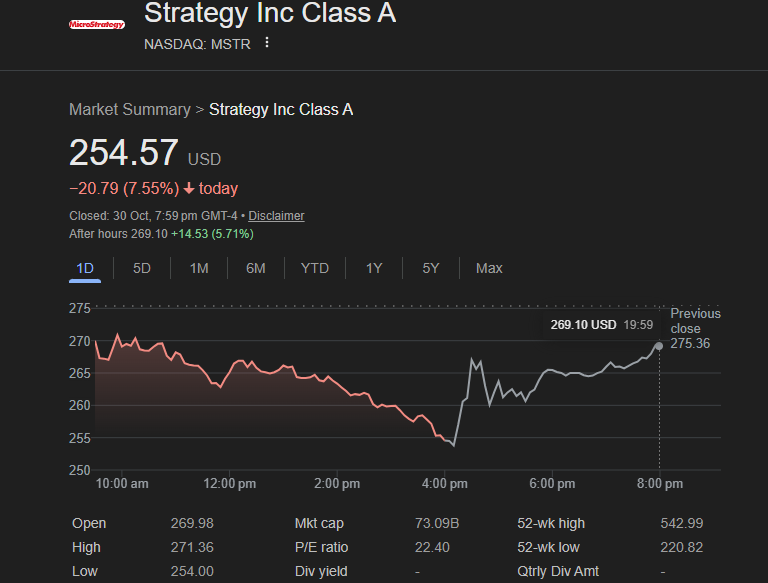Viewport: 768px width, 583px height.
Task: Click the Previous close 275.36 label
Action: 695,329
